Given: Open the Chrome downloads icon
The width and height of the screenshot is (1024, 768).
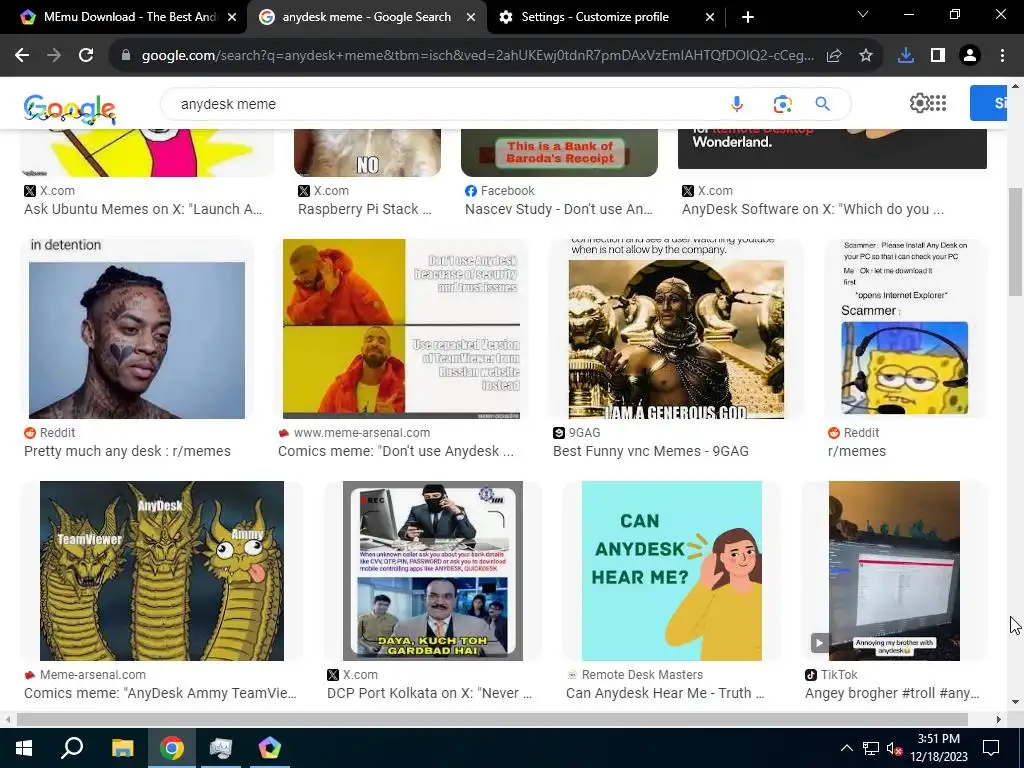Looking at the screenshot, I should [906, 56].
